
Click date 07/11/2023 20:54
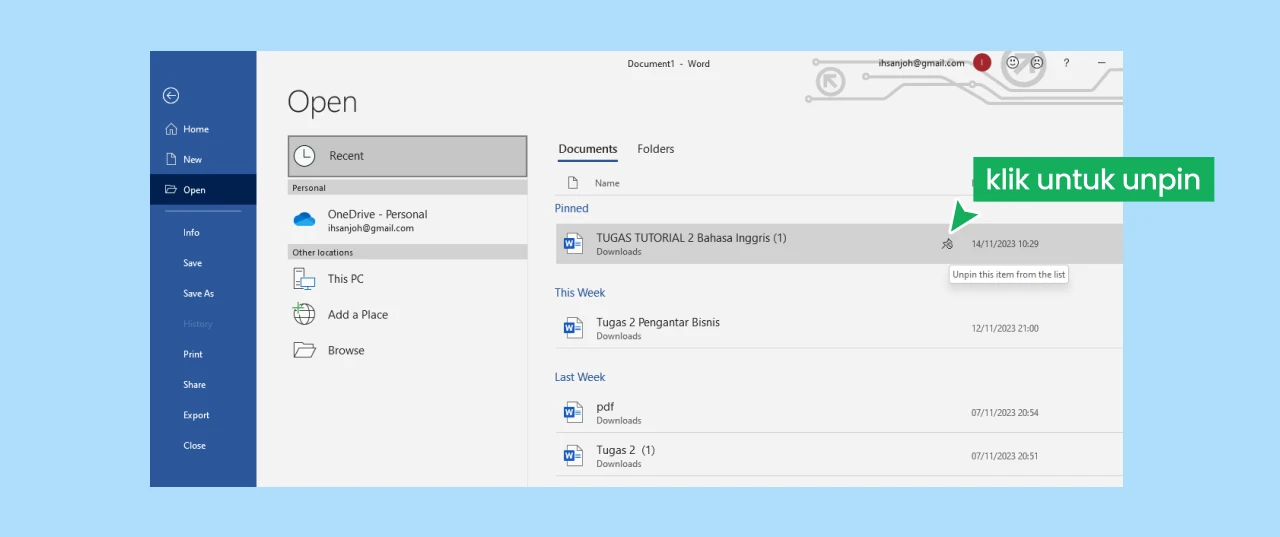(1005, 412)
